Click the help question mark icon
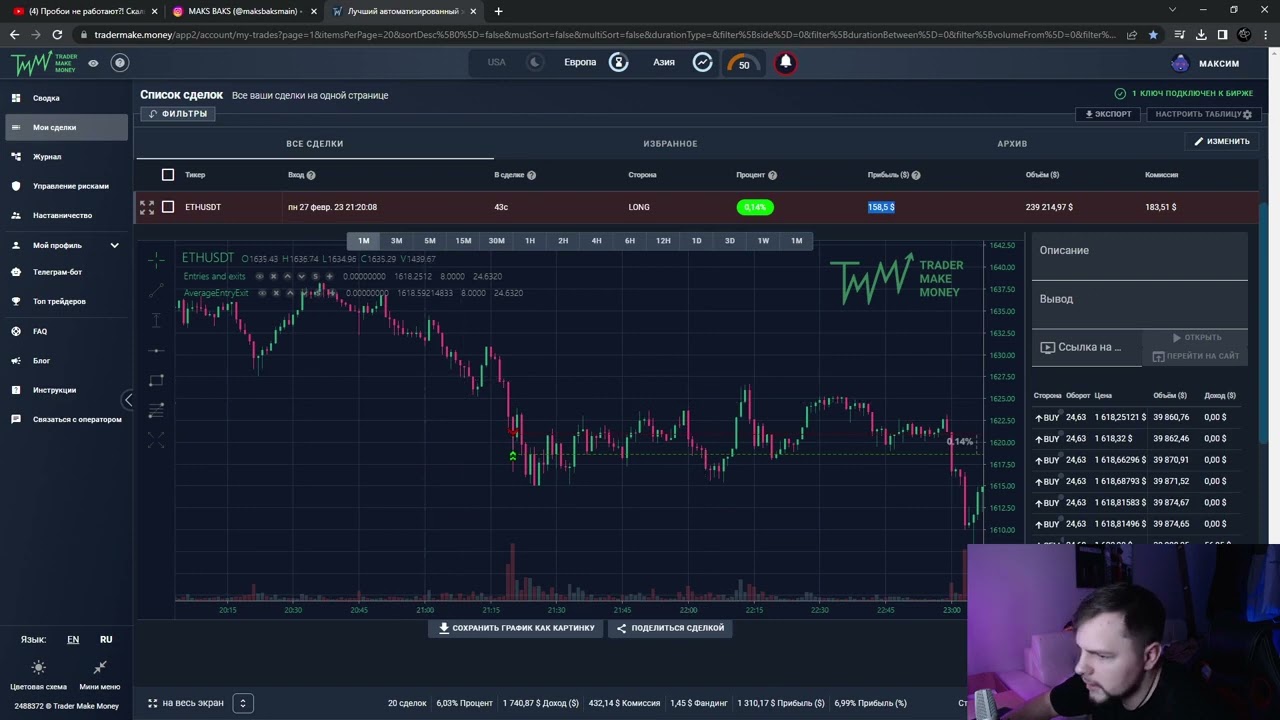Image resolution: width=1280 pixels, height=720 pixels. pos(120,63)
